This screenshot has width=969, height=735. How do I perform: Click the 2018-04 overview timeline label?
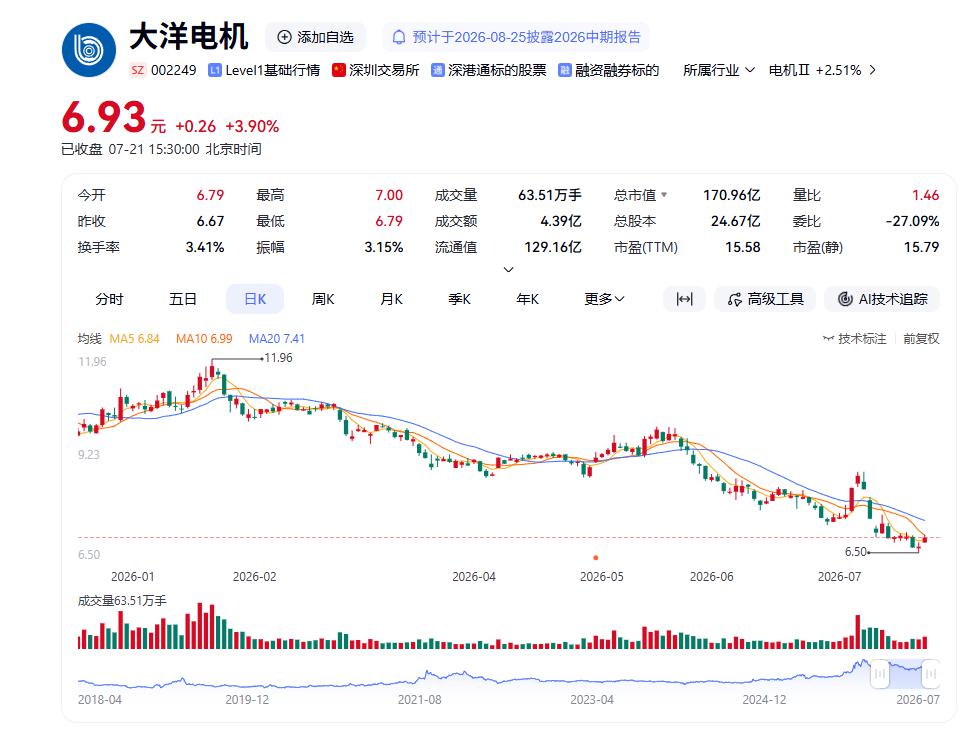coord(99,700)
